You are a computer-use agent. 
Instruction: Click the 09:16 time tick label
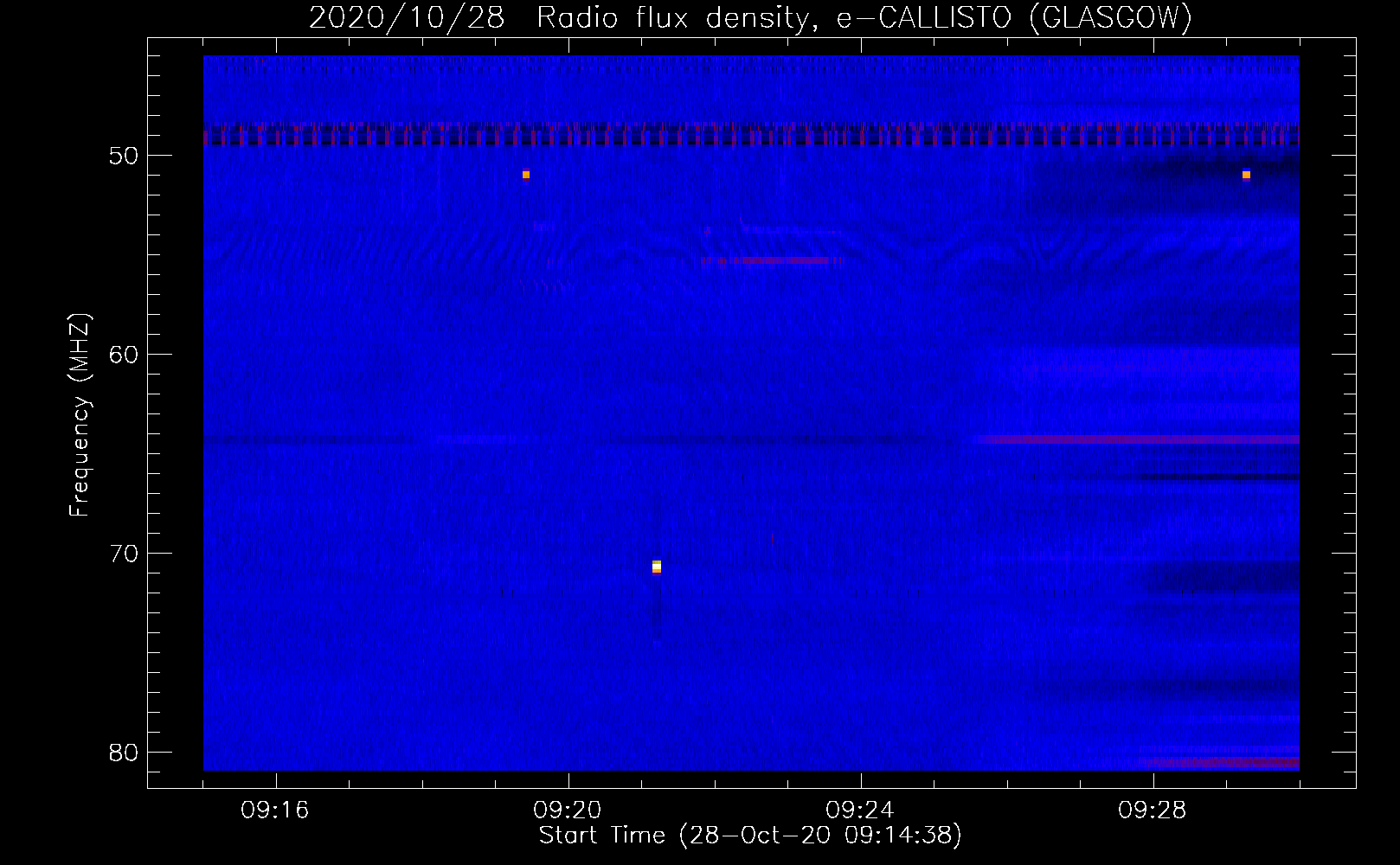(x=275, y=811)
